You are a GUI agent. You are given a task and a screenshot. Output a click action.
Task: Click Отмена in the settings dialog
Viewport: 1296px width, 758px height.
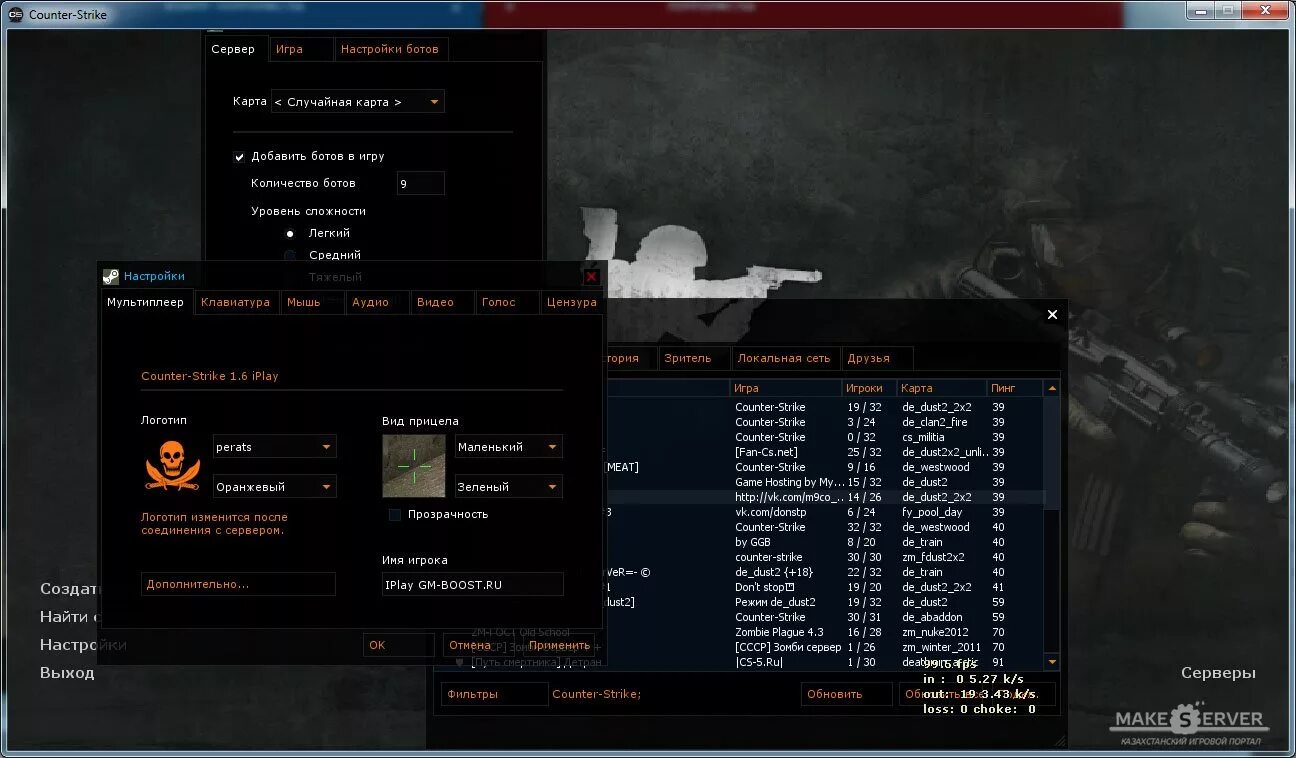[478, 645]
